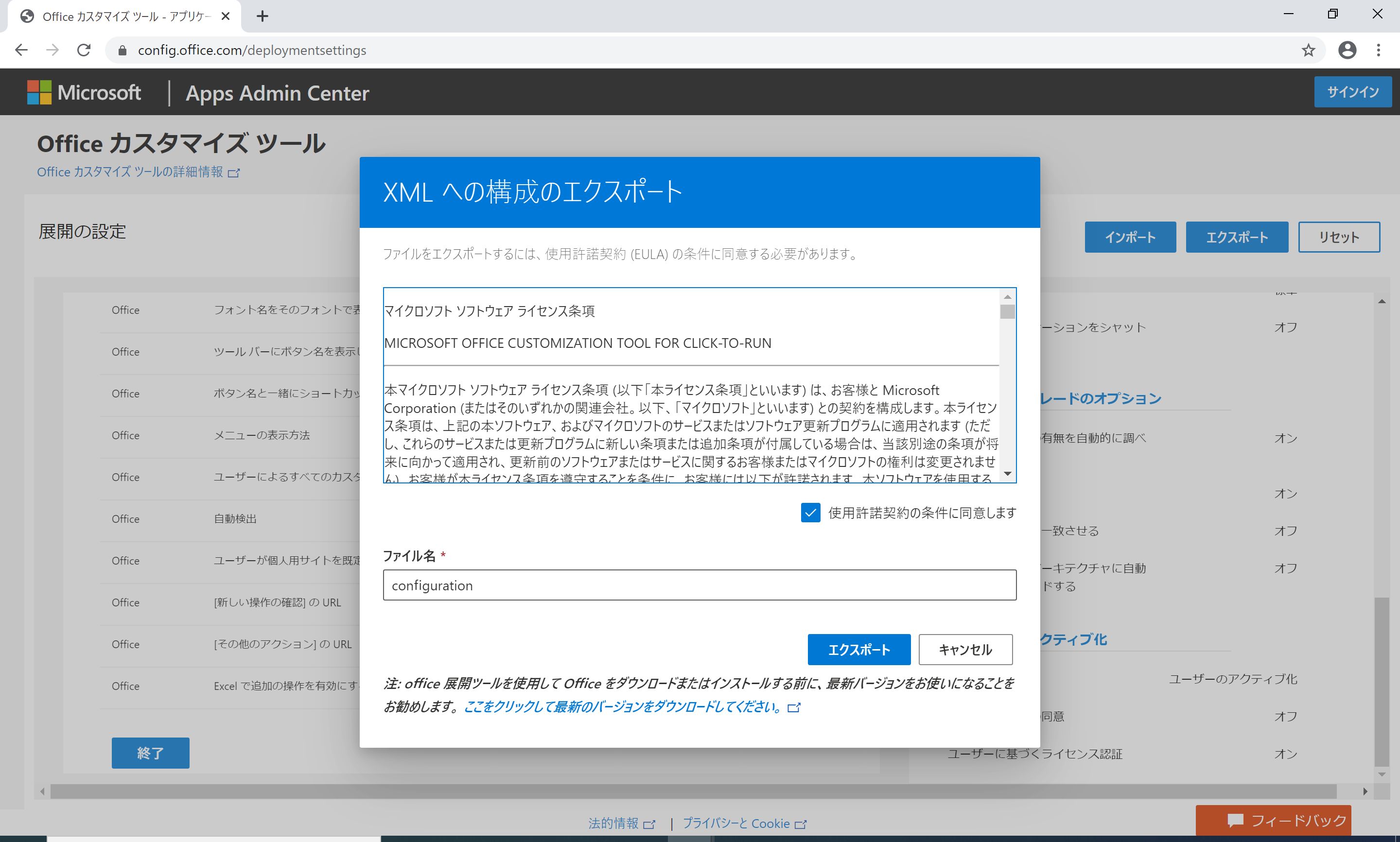Reload the page with refresh icon
The height and width of the screenshot is (842, 1400).
[x=84, y=50]
